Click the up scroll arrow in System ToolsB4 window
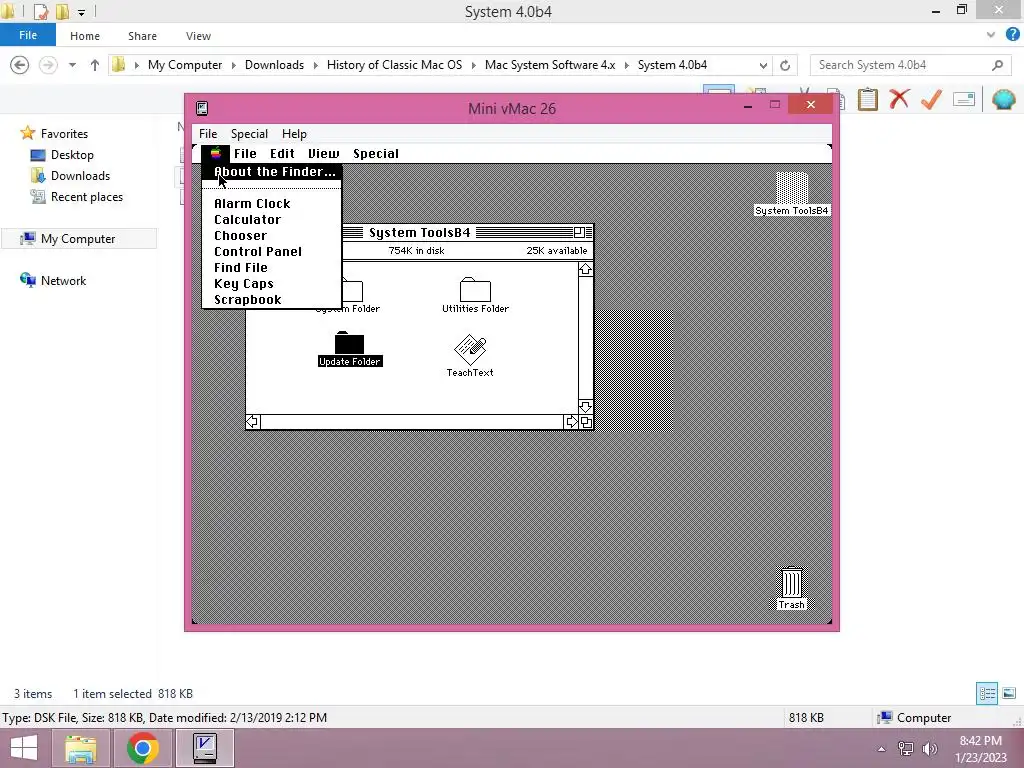The width and height of the screenshot is (1024, 768). (x=585, y=269)
